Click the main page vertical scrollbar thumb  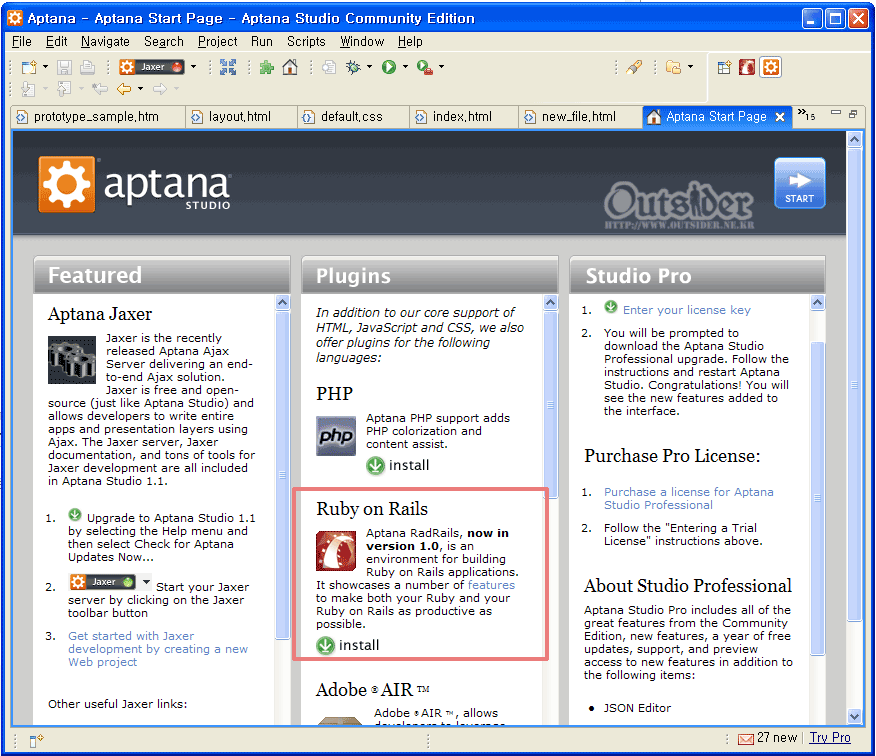coord(854,384)
